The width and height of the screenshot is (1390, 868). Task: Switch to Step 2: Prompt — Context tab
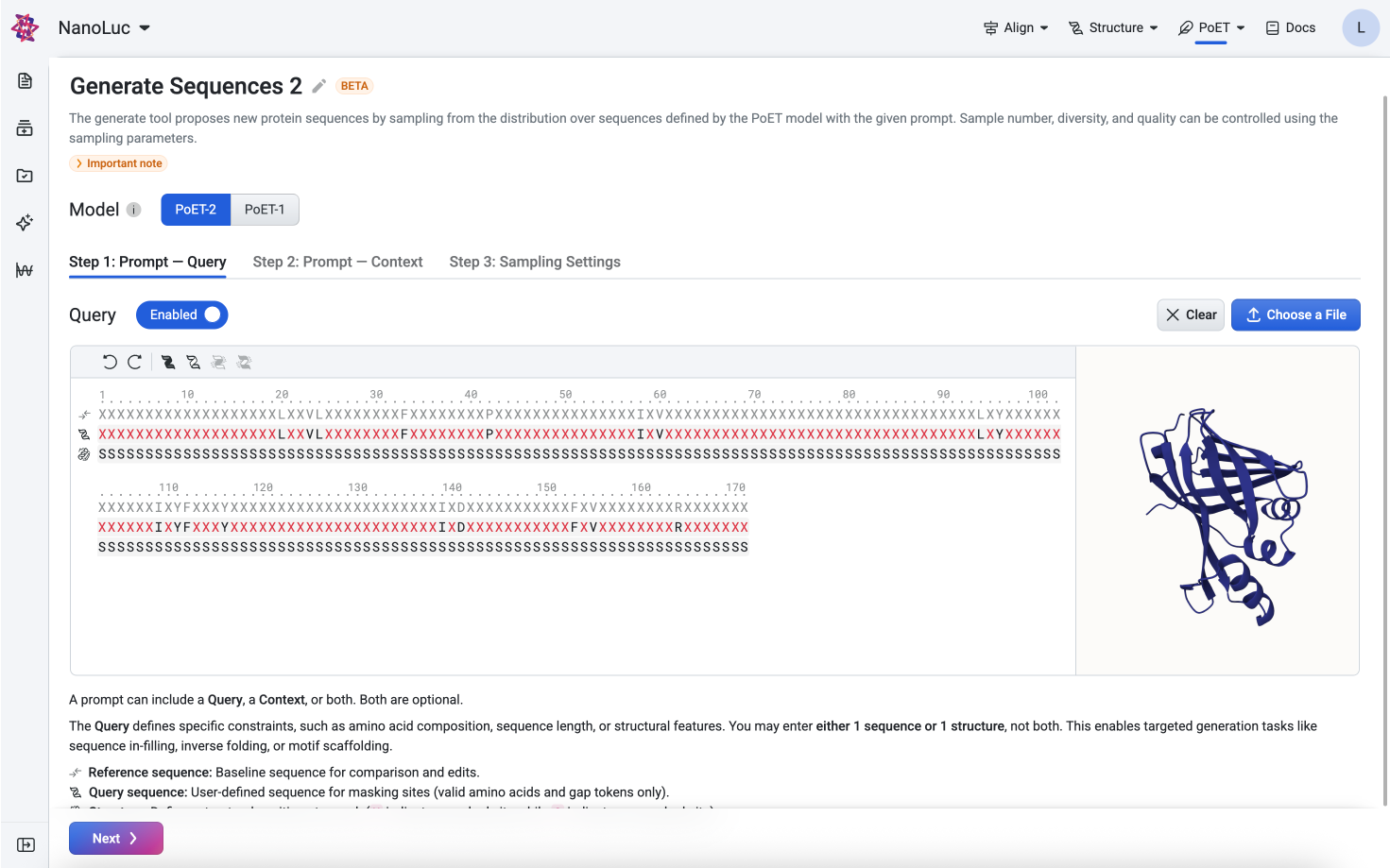[x=337, y=262]
